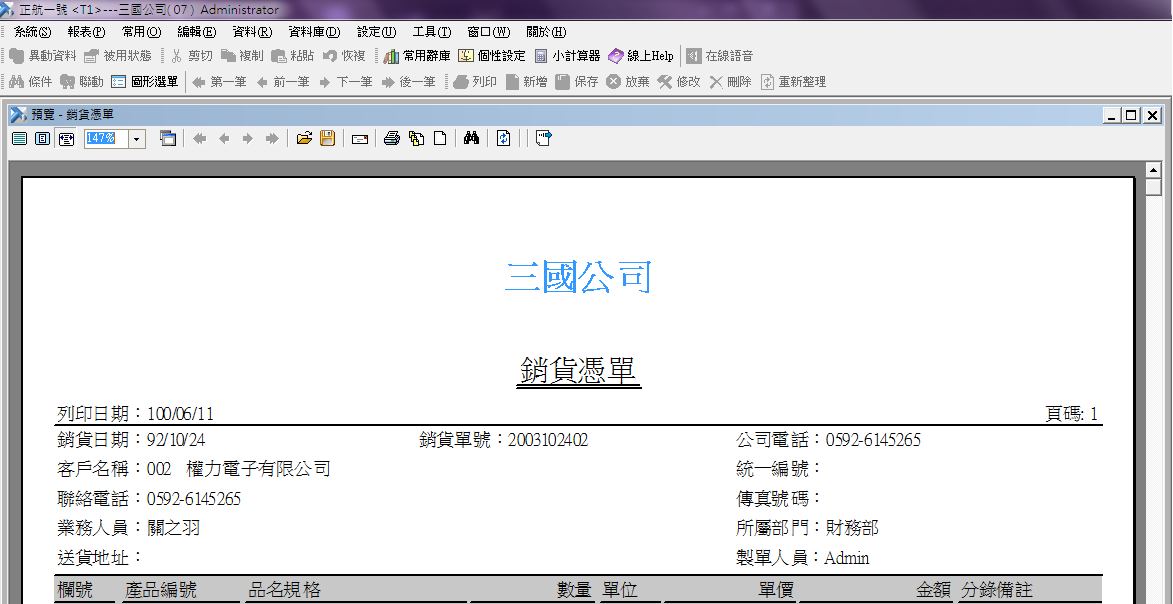The height and width of the screenshot is (604, 1173).
Task: Open 常用辭庫 from the toolbar
Action: [x=417, y=56]
